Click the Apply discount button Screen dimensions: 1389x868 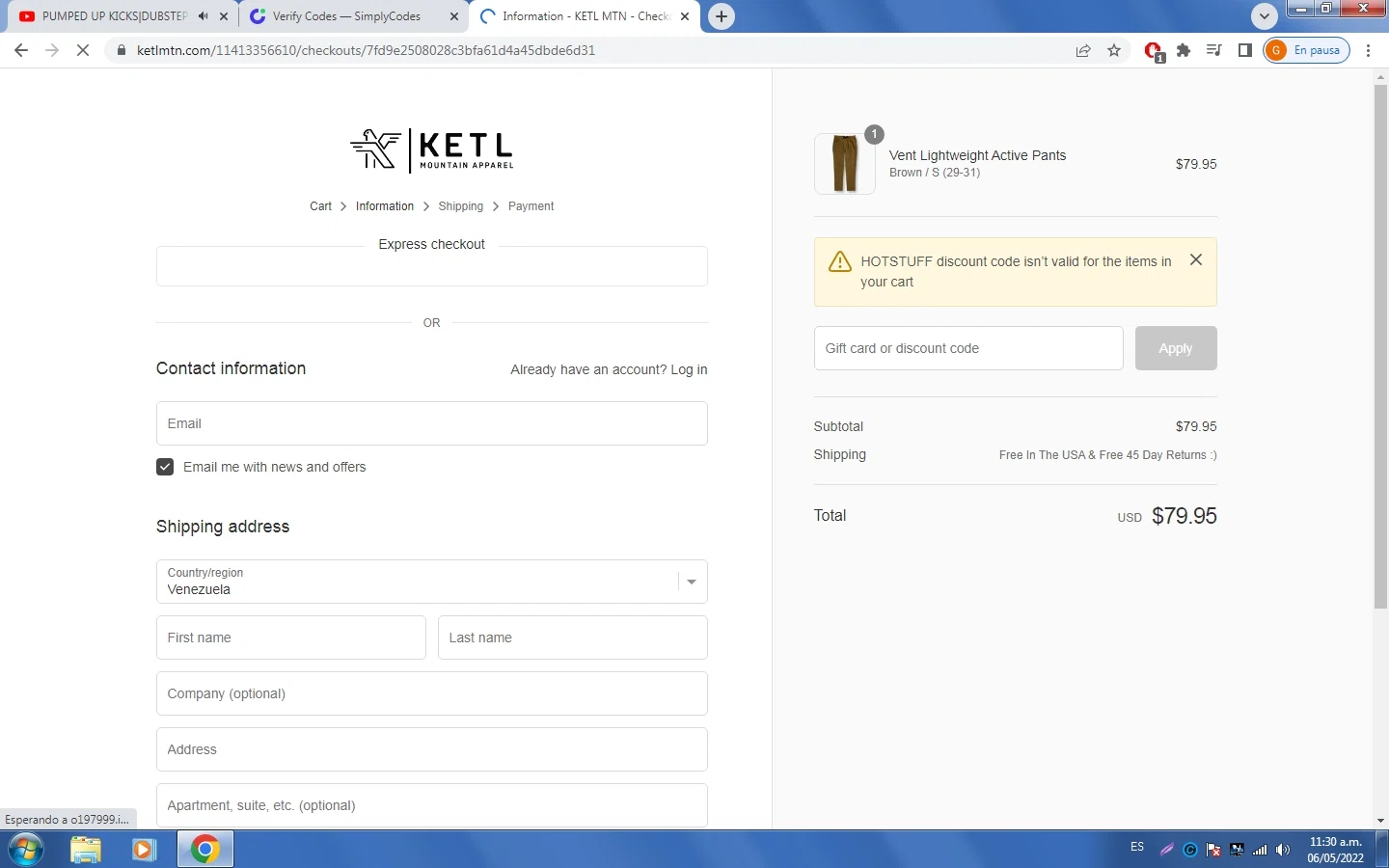[x=1175, y=348]
